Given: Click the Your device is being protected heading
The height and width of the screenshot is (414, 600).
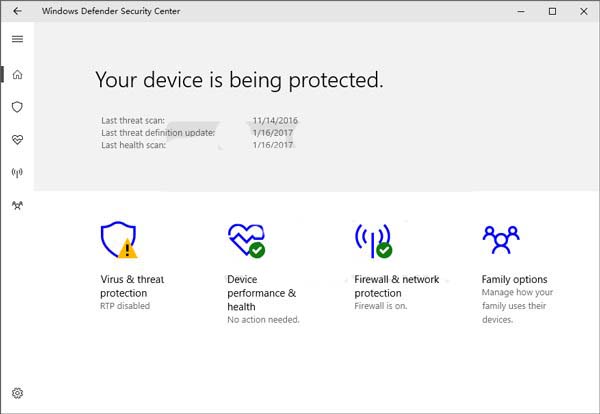Looking at the screenshot, I should click(239, 80).
